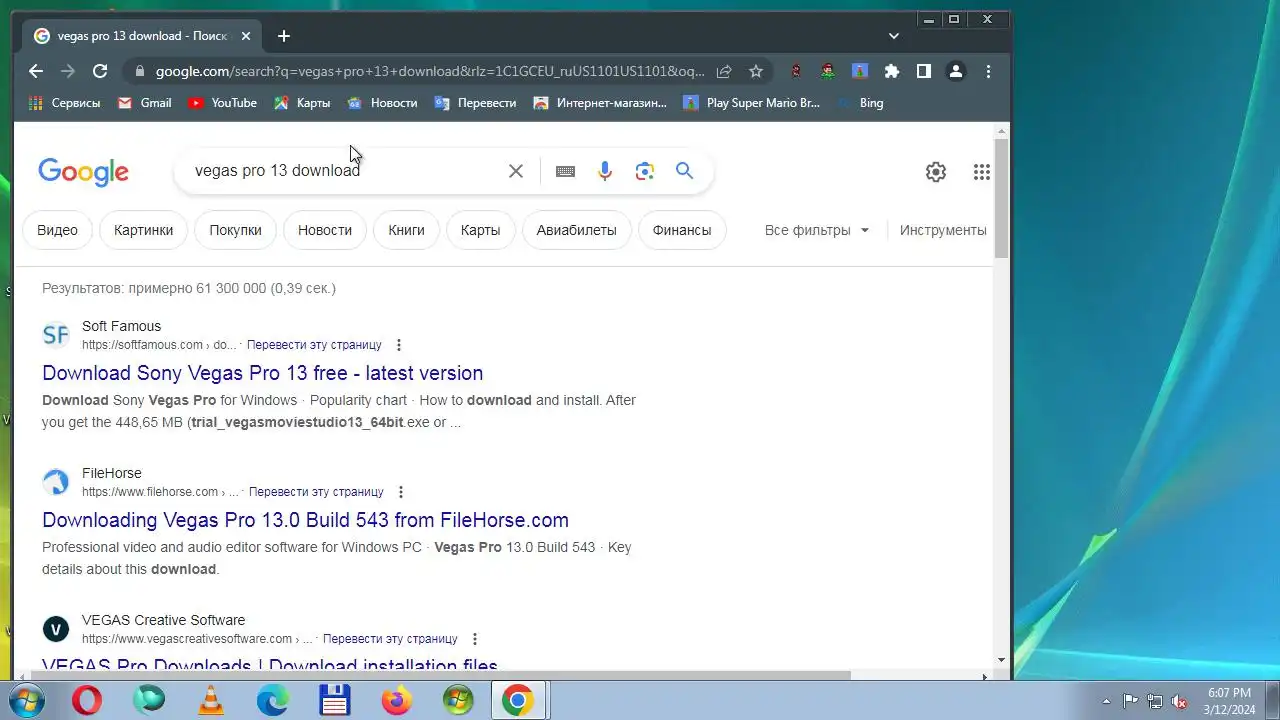The height and width of the screenshot is (720, 1280).
Task: Open Карты bookmark in bookmarks bar
Action: 302,103
